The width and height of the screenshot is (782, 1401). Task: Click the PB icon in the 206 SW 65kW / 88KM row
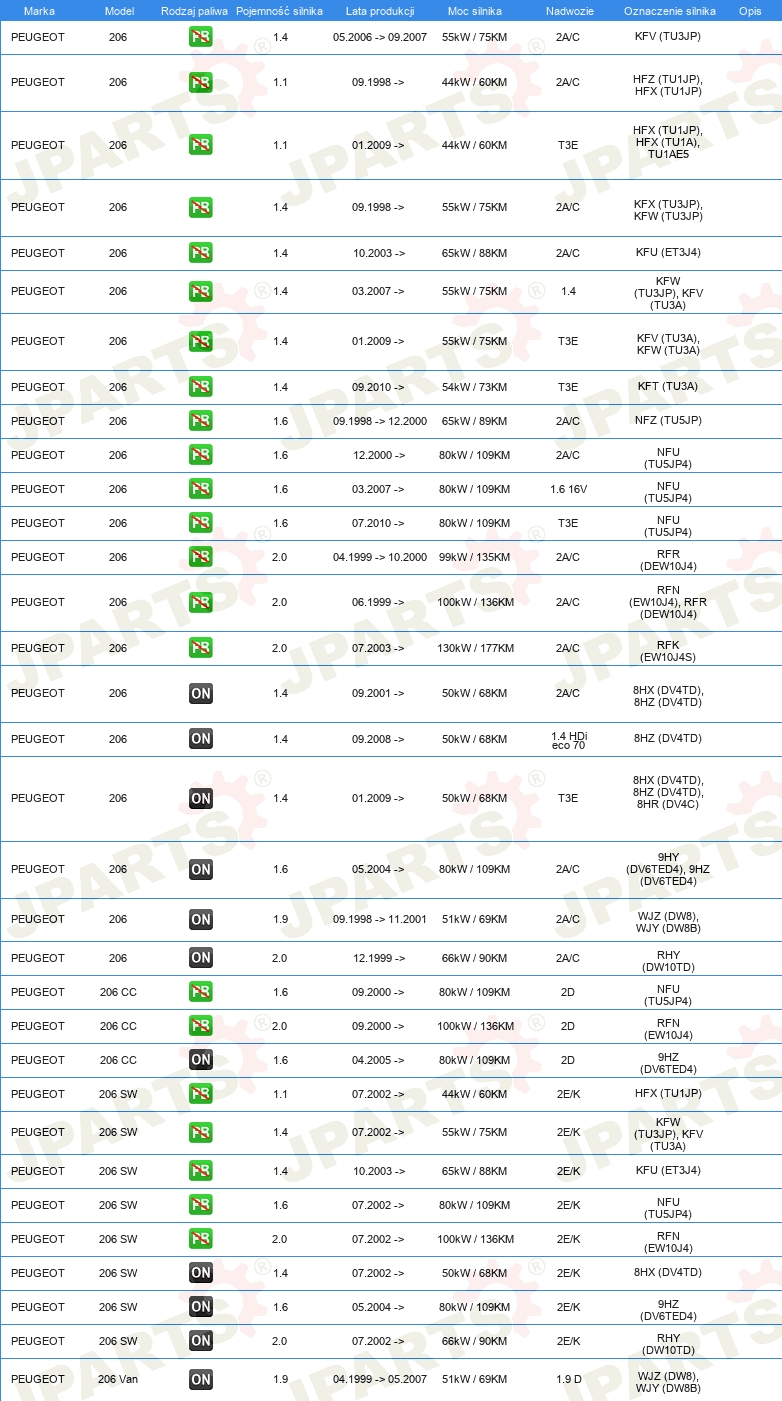pyautogui.click(x=201, y=1171)
